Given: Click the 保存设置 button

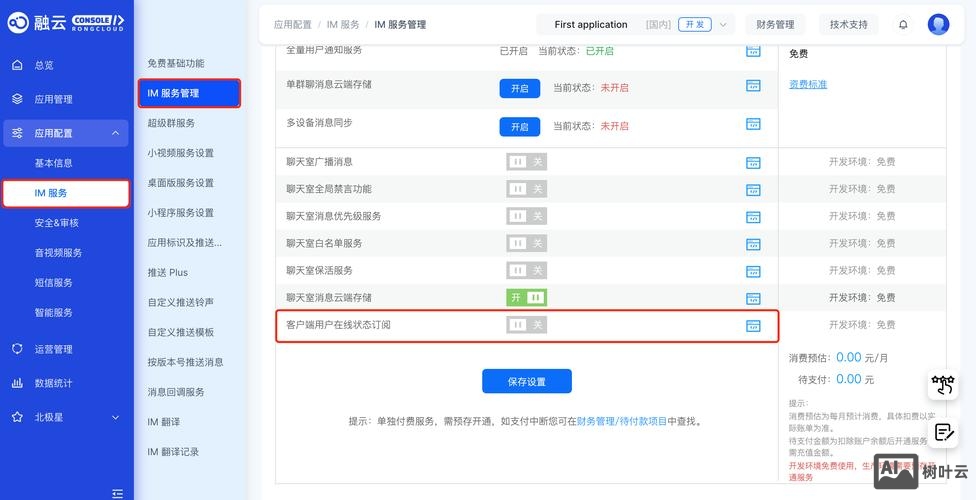Looking at the screenshot, I should (x=527, y=382).
